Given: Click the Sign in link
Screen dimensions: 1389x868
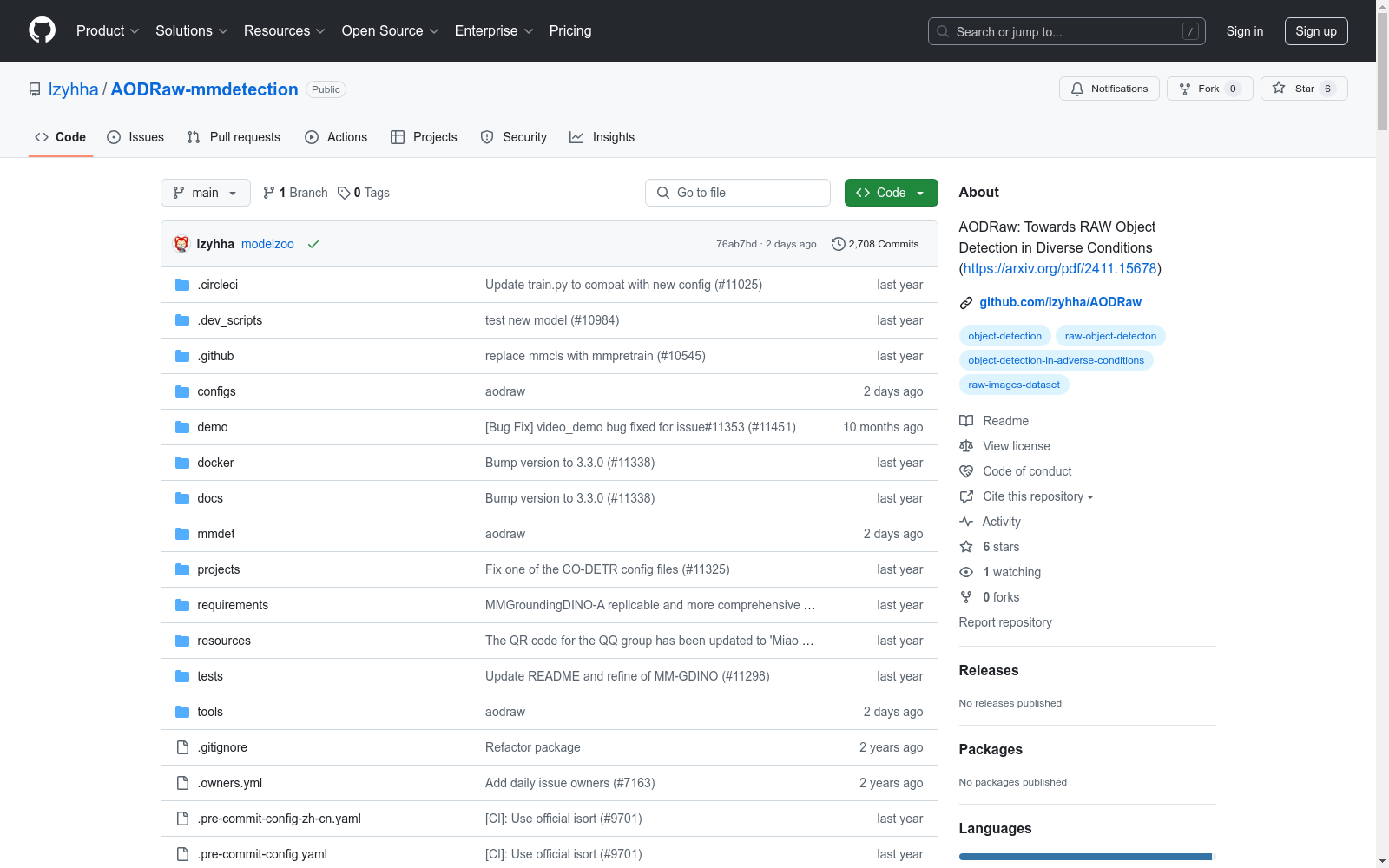Looking at the screenshot, I should tap(1245, 31).
